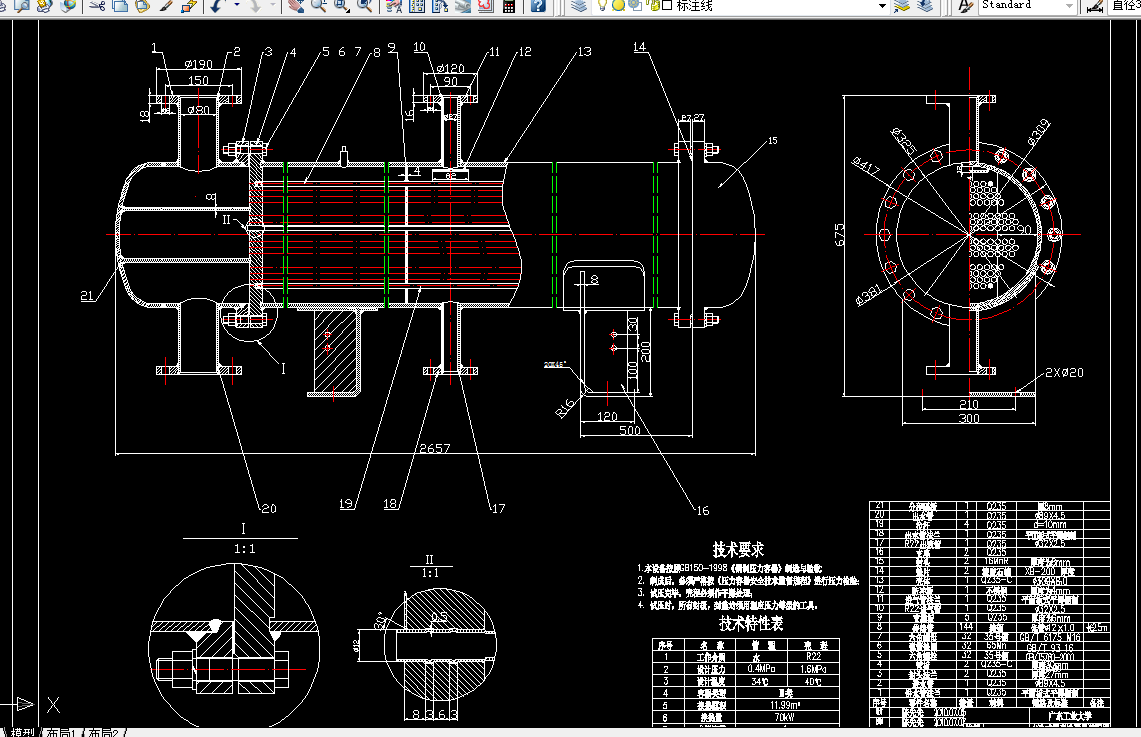Select the Realtime Zoom magnifier icon
1141x737 pixels.
(x=318, y=6)
